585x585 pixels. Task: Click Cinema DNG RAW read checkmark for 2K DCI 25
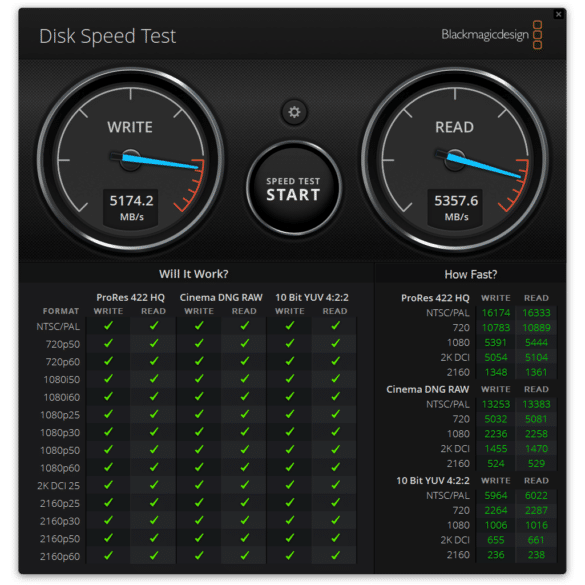pos(245,485)
